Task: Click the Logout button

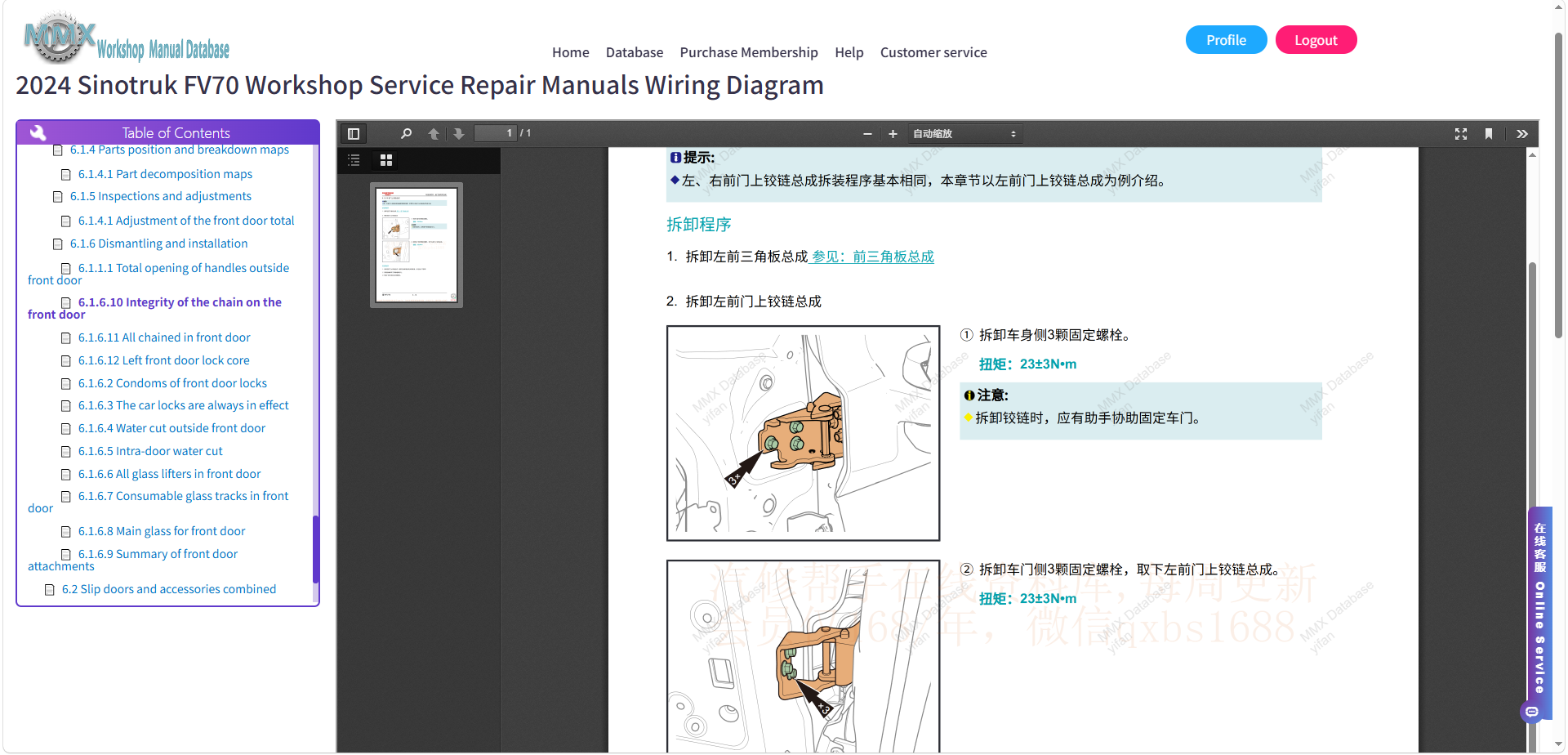Action: [x=1316, y=40]
